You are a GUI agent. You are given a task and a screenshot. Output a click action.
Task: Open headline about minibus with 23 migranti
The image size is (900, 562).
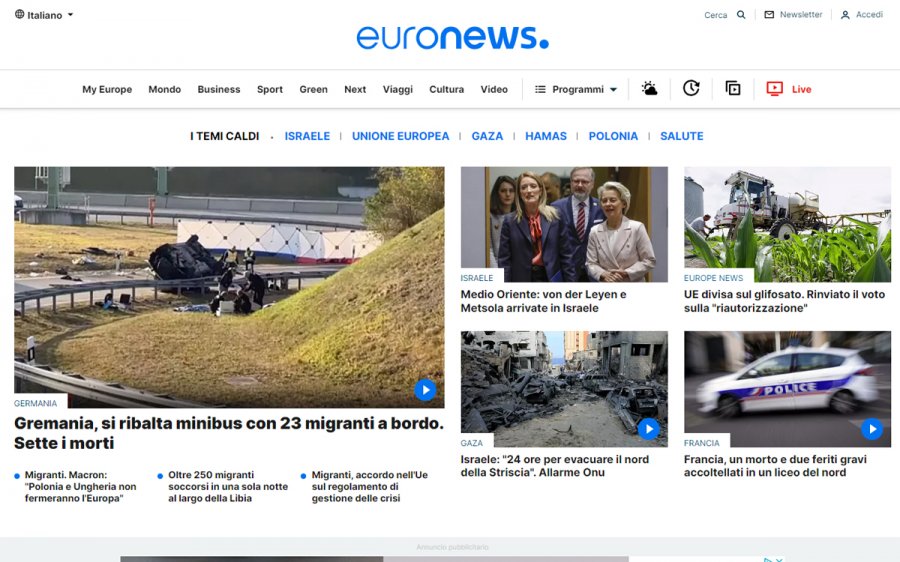(x=229, y=433)
